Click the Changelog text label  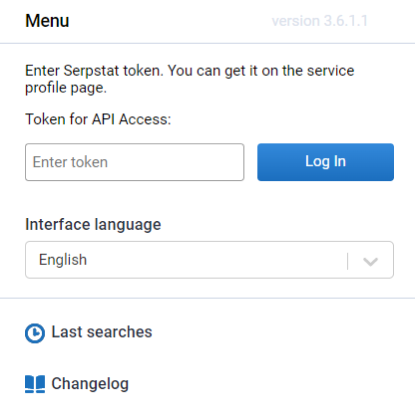[90, 384]
